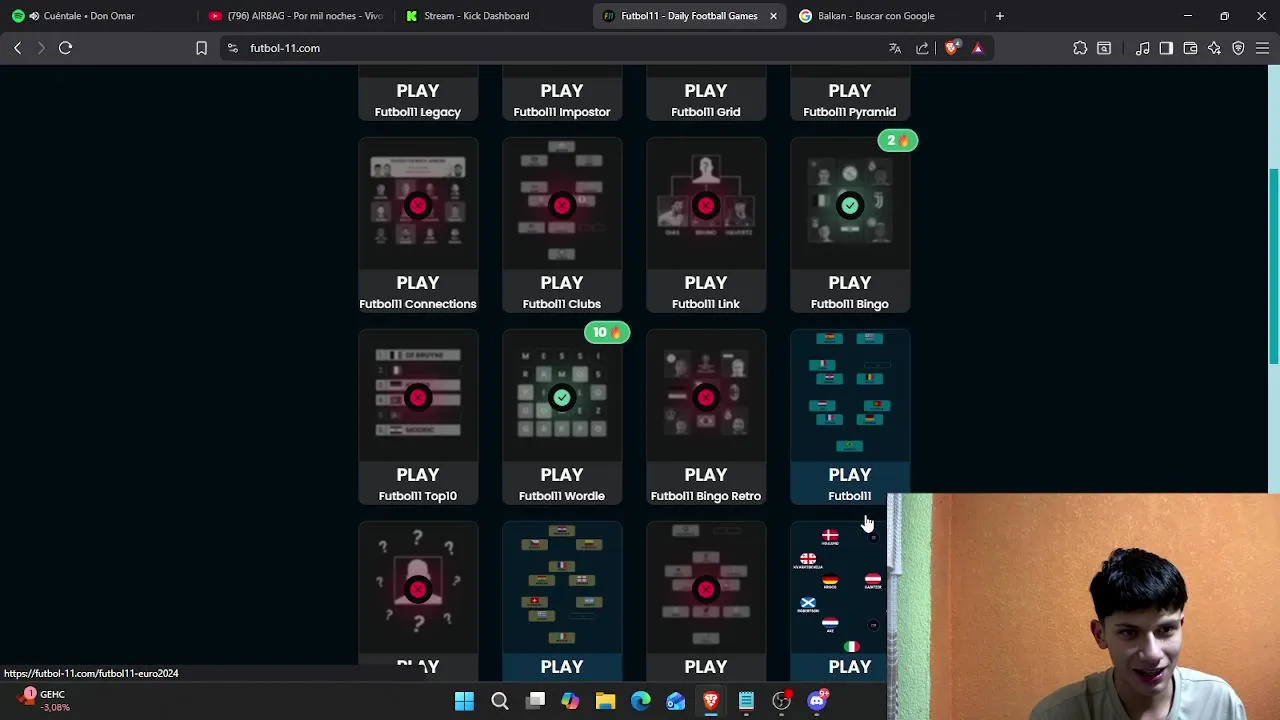This screenshot has height=720, width=1280.
Task: Open Futbol11 Connections game card
Action: pos(418,225)
